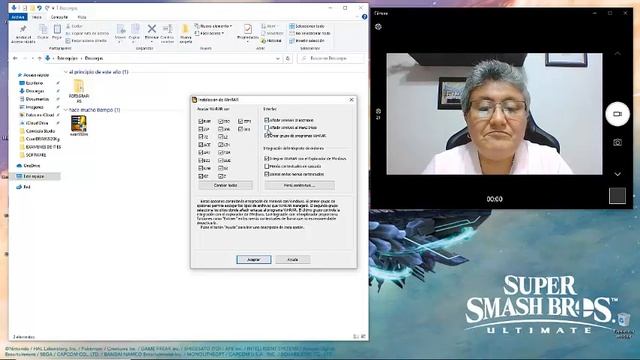
Task: Open the Nuevo elemento dropdown
Action: [x=213, y=26]
